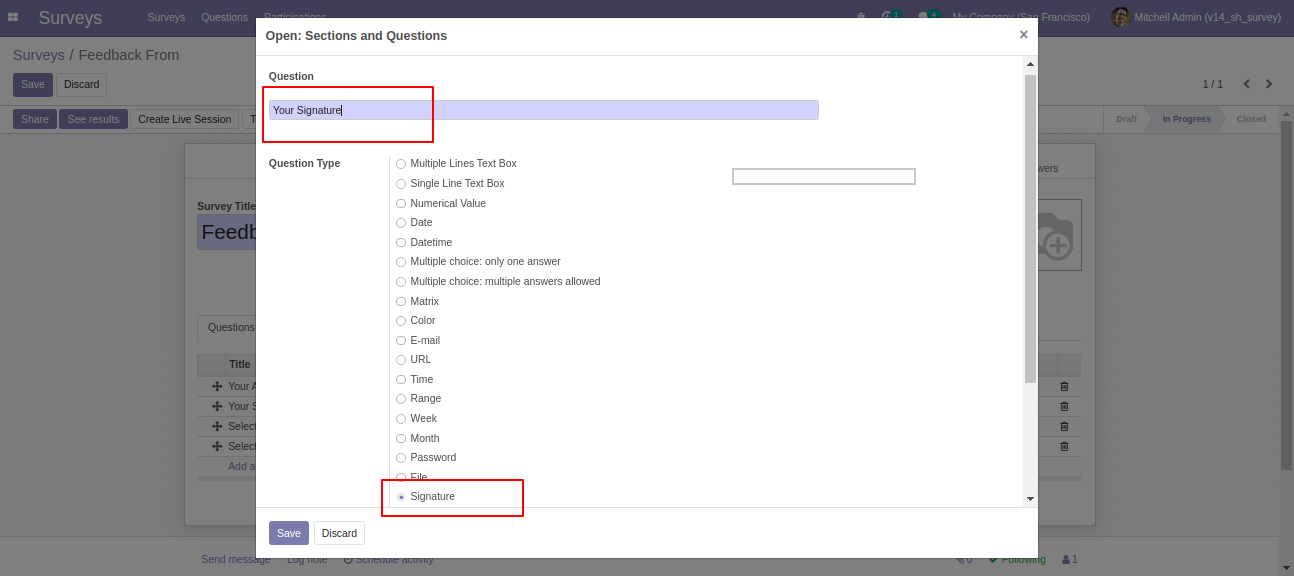Image resolution: width=1294 pixels, height=576 pixels.
Task: Open Mitchell Admin user avatar menu
Action: 1121,17
